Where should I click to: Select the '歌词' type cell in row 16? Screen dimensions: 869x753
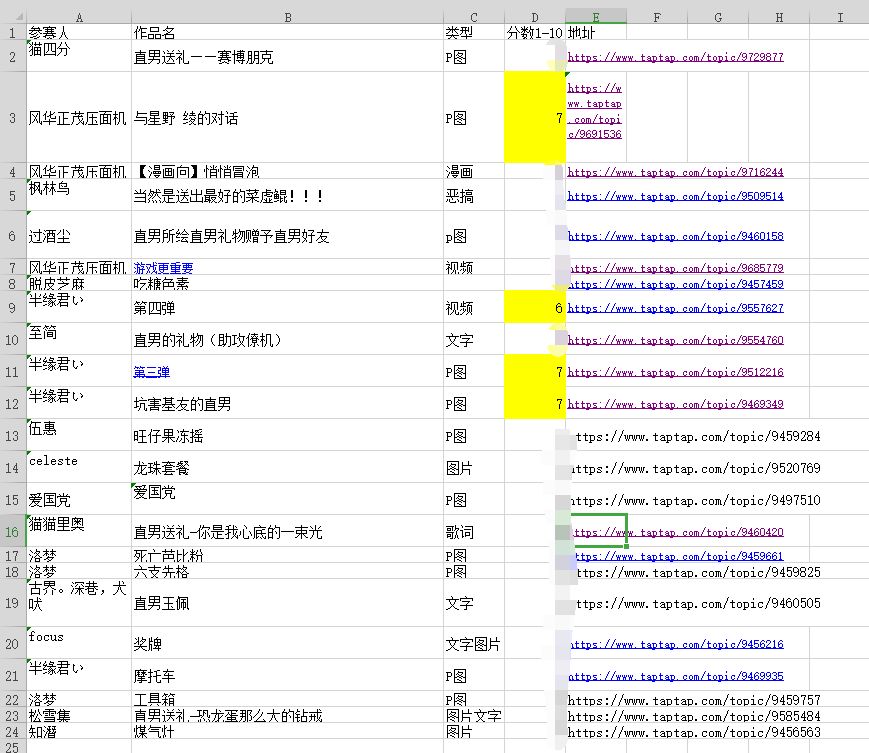[x=474, y=532]
